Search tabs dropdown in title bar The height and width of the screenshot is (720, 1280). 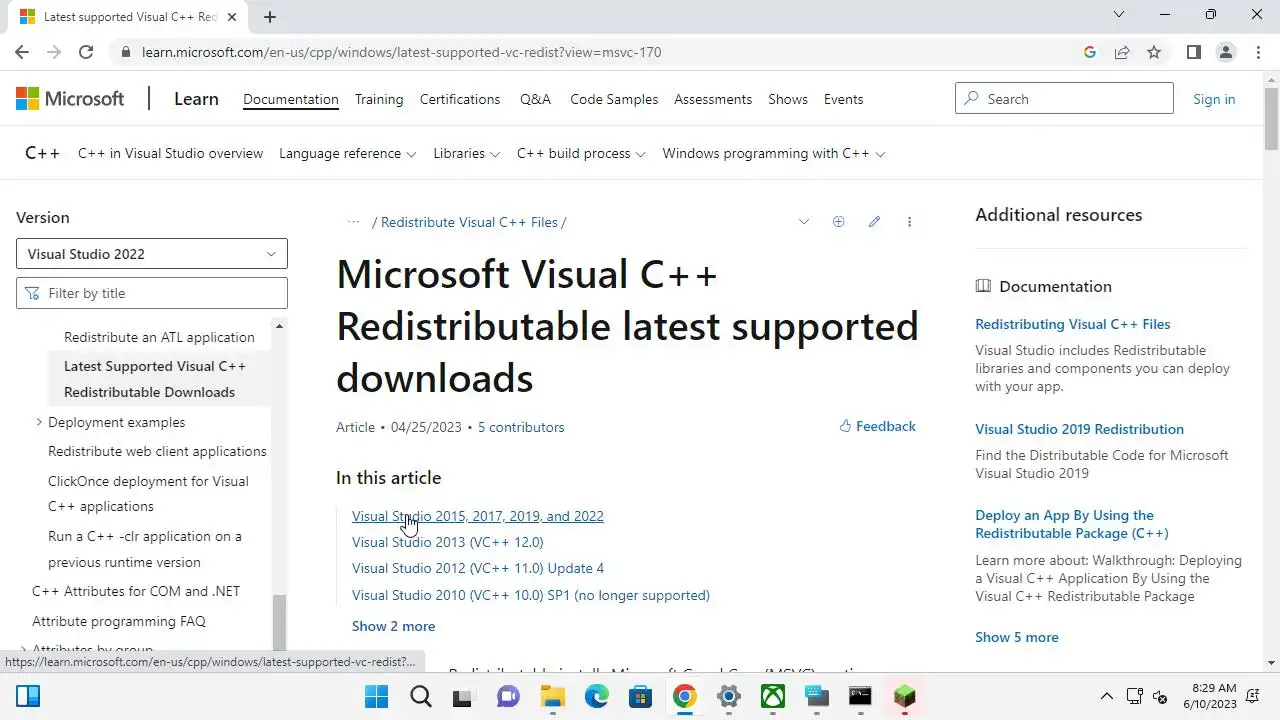(1119, 15)
